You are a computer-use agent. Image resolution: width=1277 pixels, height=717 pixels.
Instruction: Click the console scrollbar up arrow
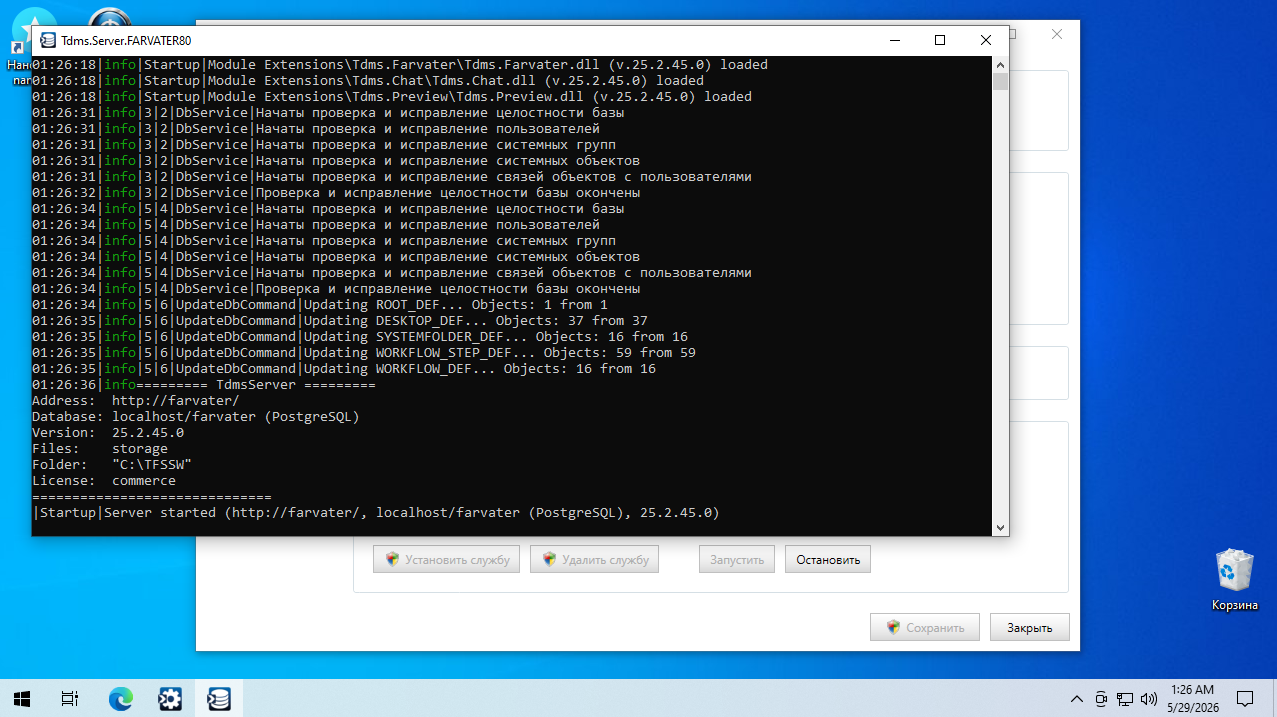(1001, 64)
